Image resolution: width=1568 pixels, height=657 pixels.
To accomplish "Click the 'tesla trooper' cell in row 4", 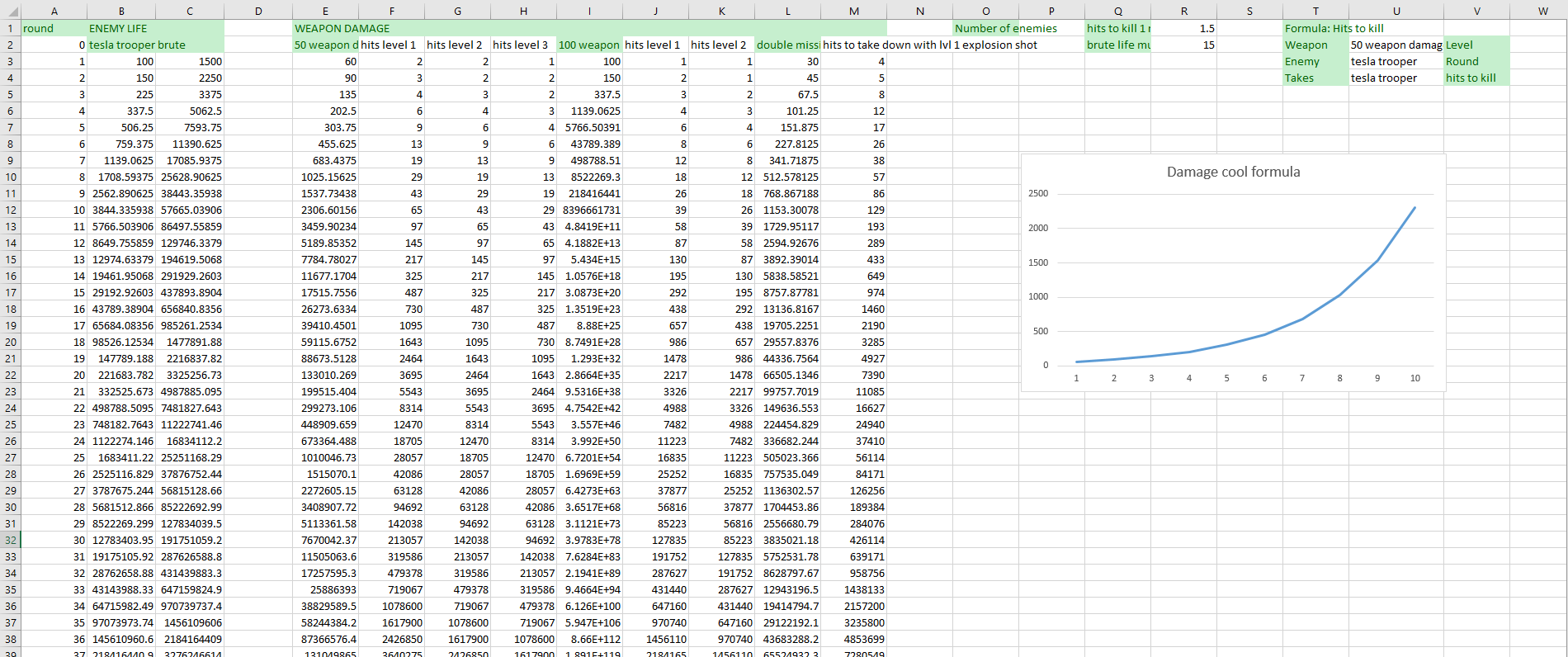I will click(1396, 78).
